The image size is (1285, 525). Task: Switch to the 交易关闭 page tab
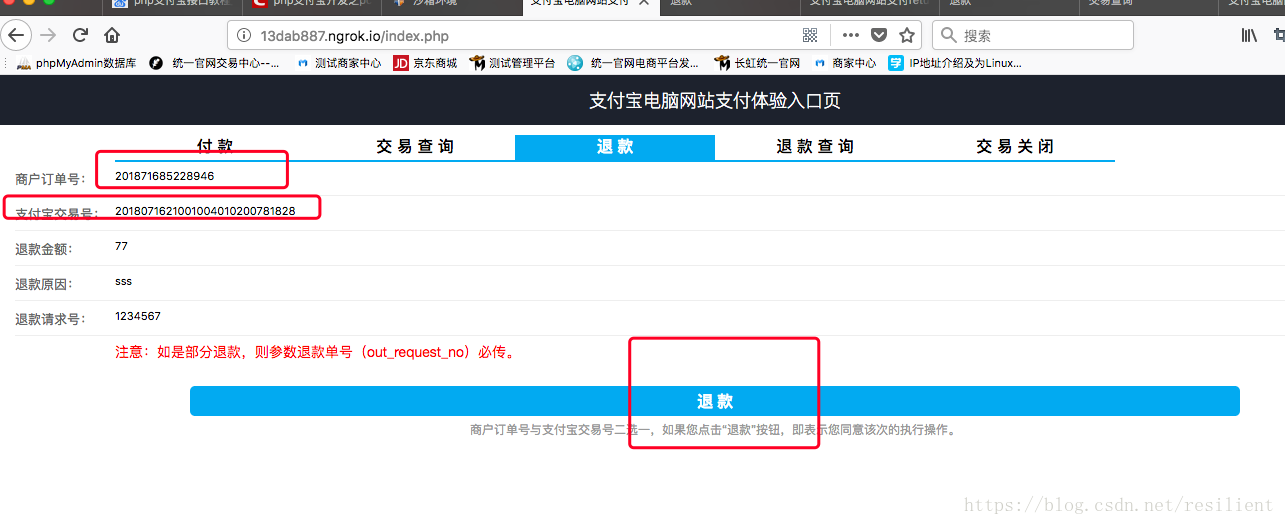pos(1015,146)
